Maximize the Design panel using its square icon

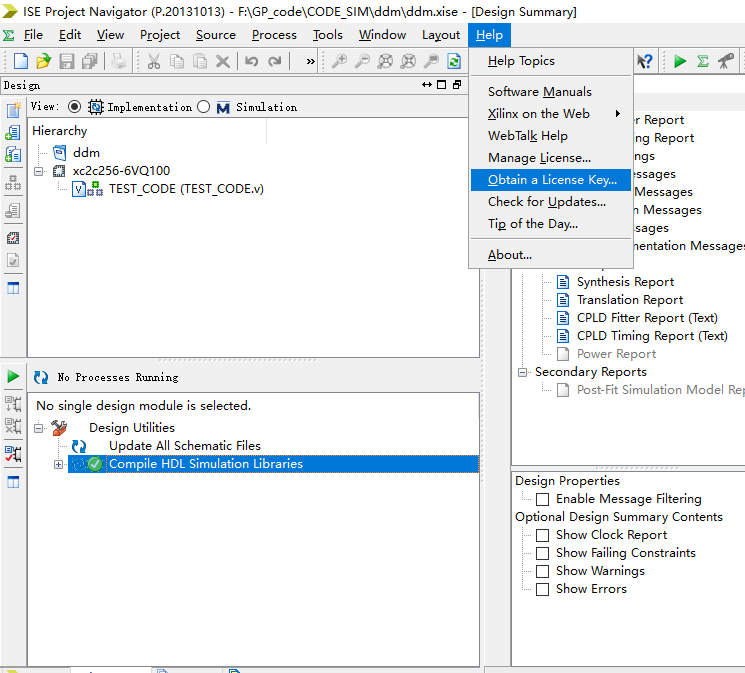click(x=441, y=85)
